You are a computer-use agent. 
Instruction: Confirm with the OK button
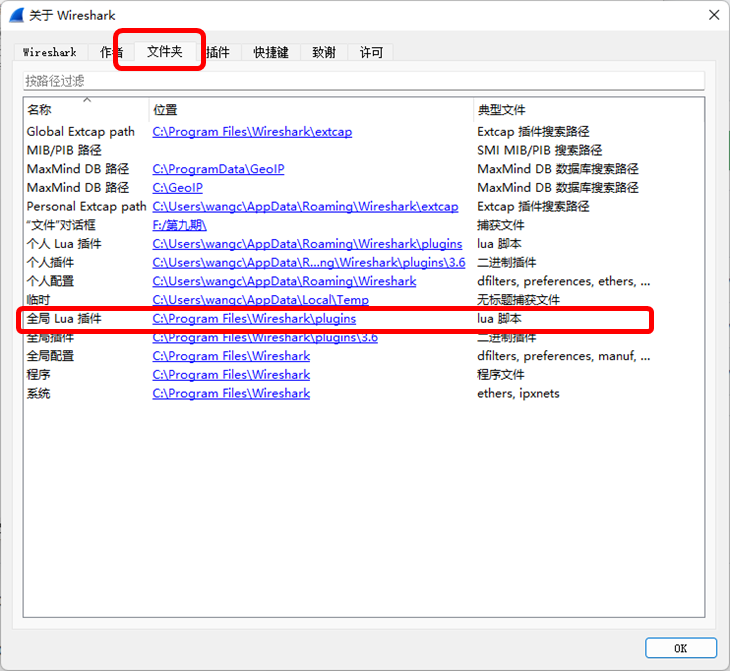(681, 648)
